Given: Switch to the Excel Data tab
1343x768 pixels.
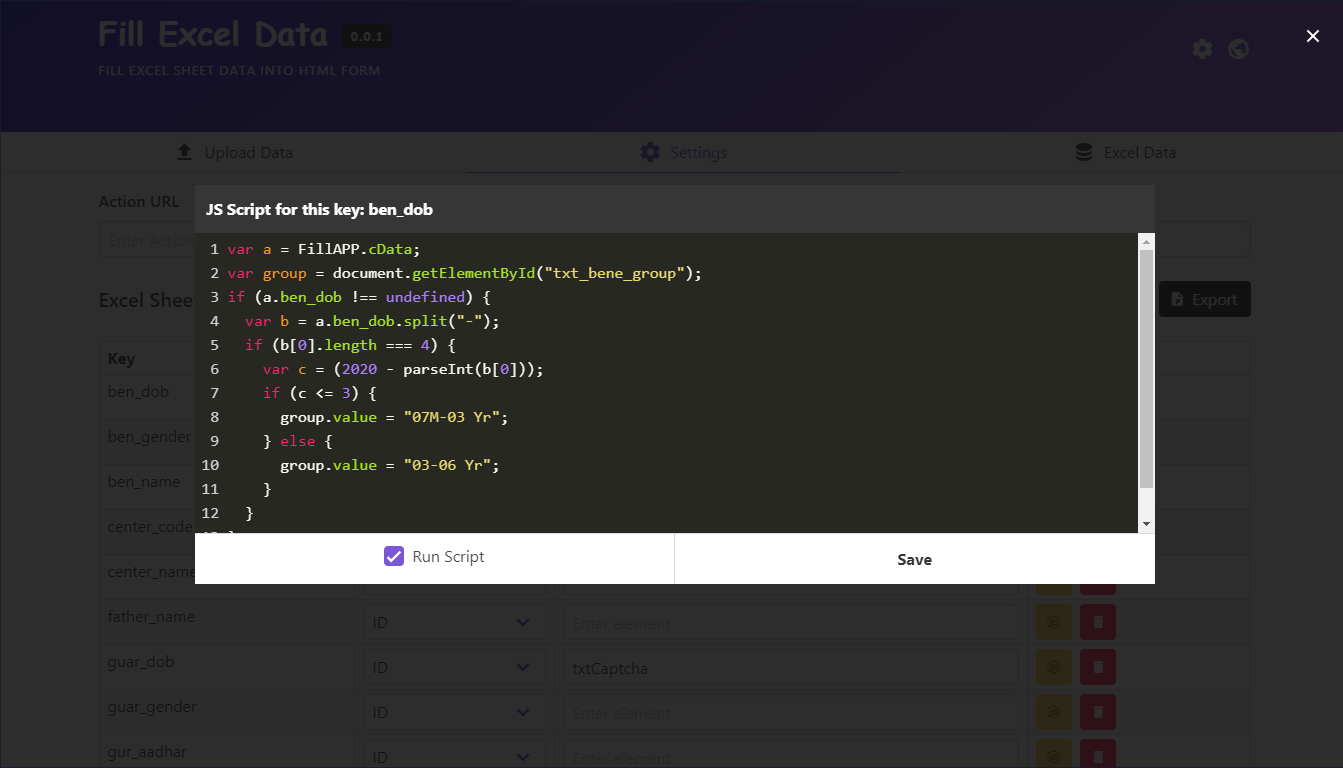Looking at the screenshot, I should [x=1124, y=153].
